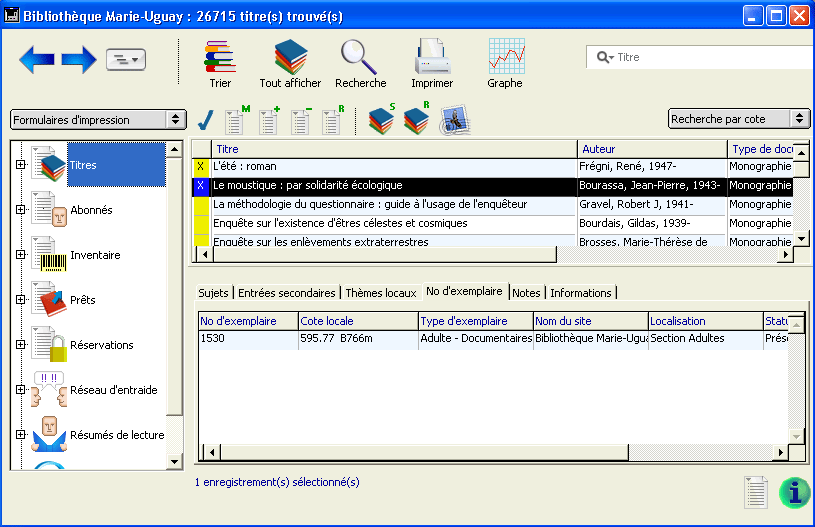Screen dimensions: 815x527
Task: Toggle the yellow mark beside La méthodologie du questionnaire
Action: [201, 205]
